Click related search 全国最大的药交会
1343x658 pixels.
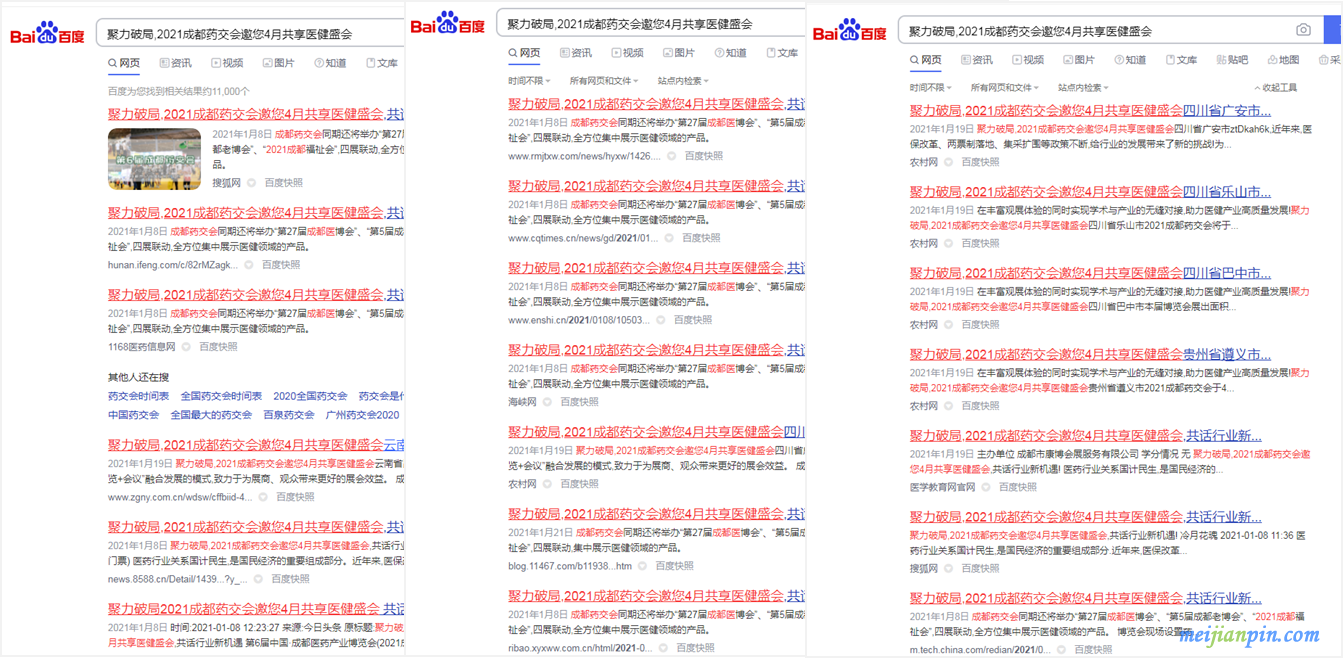coord(211,415)
